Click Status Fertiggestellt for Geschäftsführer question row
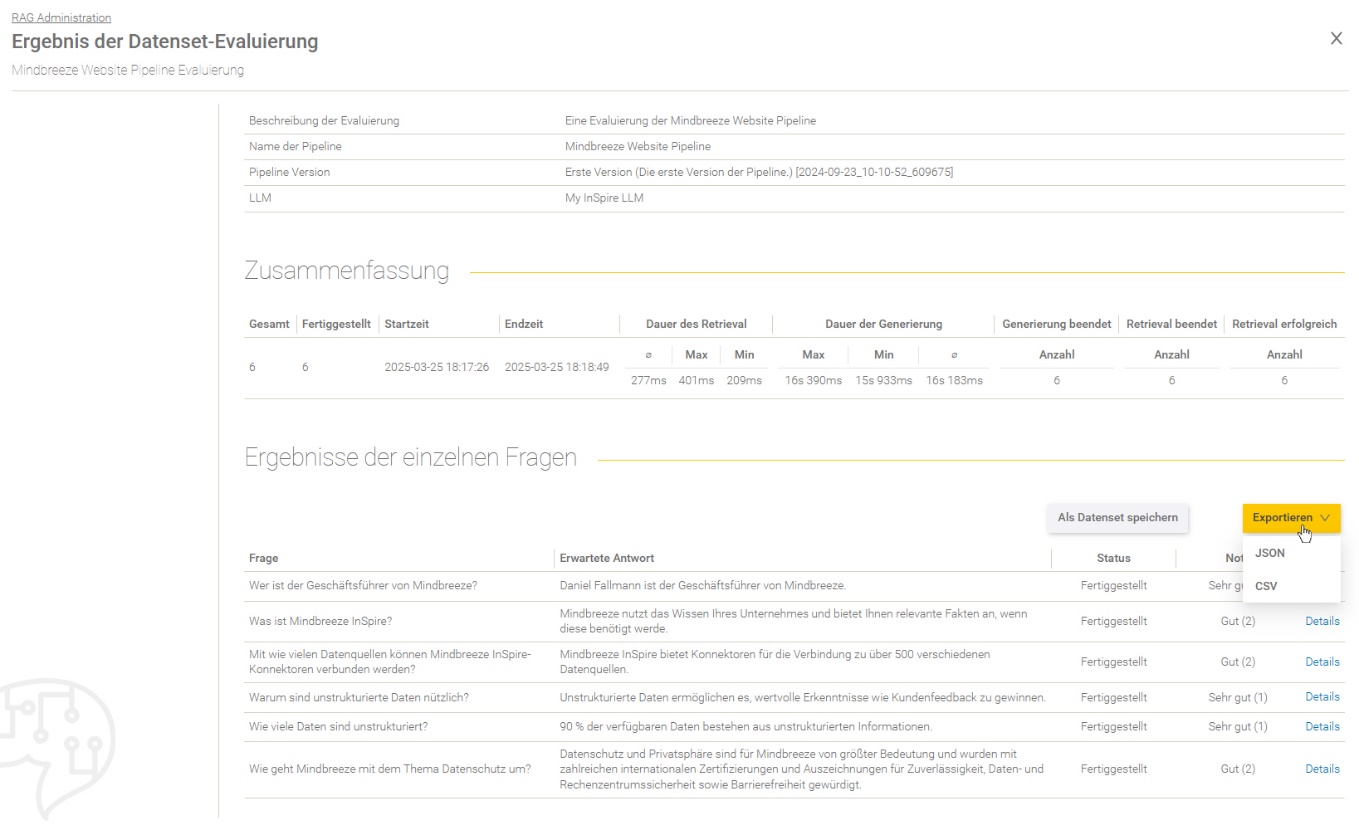 pyautogui.click(x=1113, y=585)
